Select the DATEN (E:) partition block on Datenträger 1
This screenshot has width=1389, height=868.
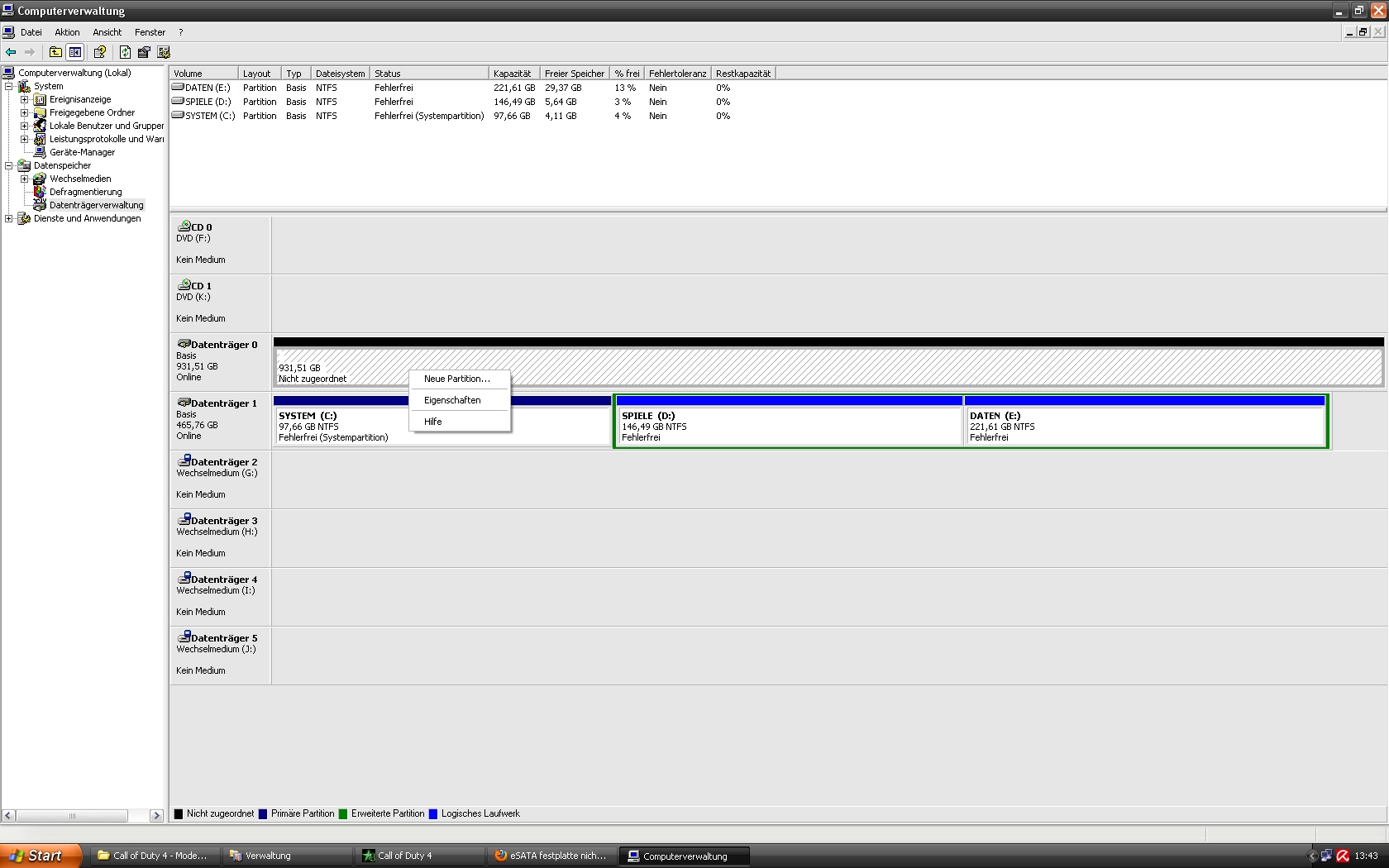[1144, 422]
